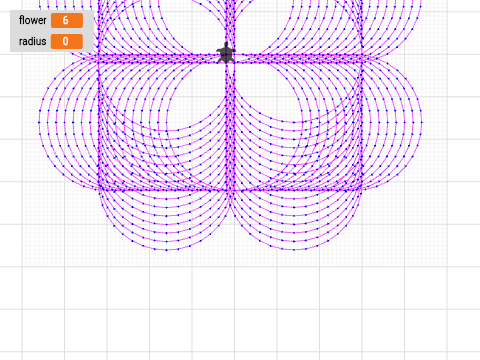Click the bottom-left corner of the drawn square
Screen dimensions: 480x360
coord(100,190)
